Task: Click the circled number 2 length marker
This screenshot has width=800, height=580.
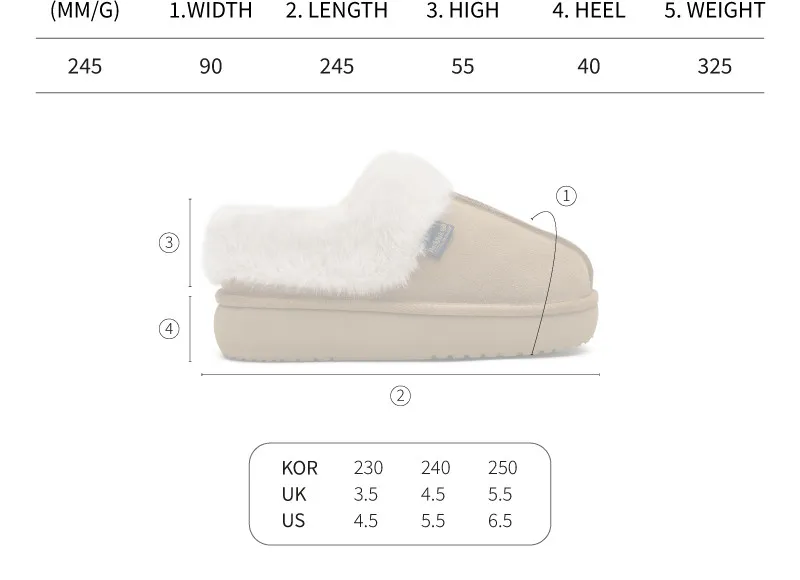Action: pyautogui.click(x=400, y=396)
